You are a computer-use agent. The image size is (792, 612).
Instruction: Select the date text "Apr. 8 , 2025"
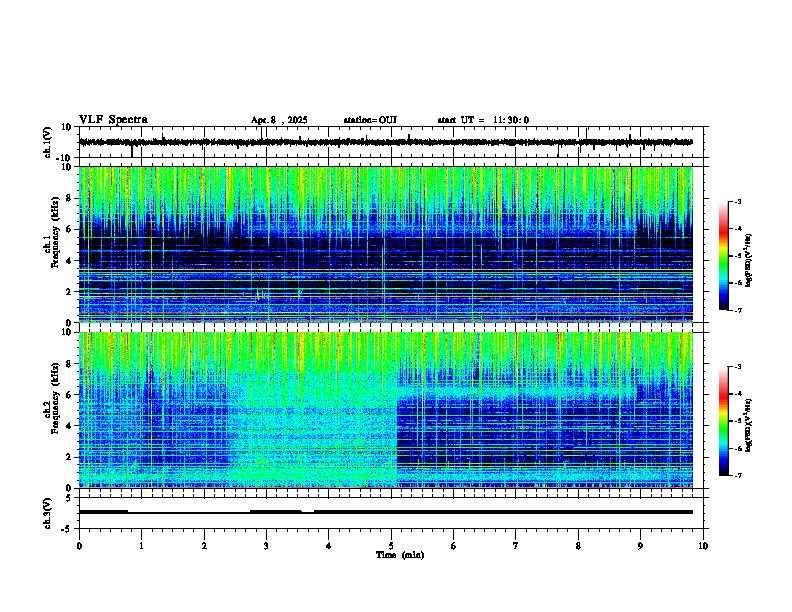click(279, 120)
